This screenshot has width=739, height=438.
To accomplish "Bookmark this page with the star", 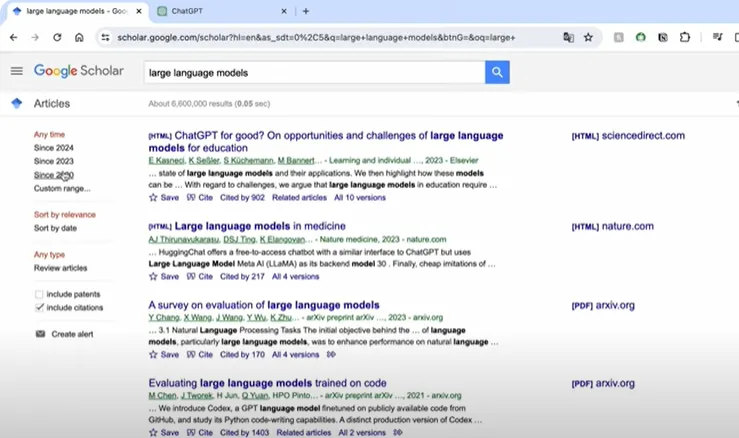I will pyautogui.click(x=588, y=37).
